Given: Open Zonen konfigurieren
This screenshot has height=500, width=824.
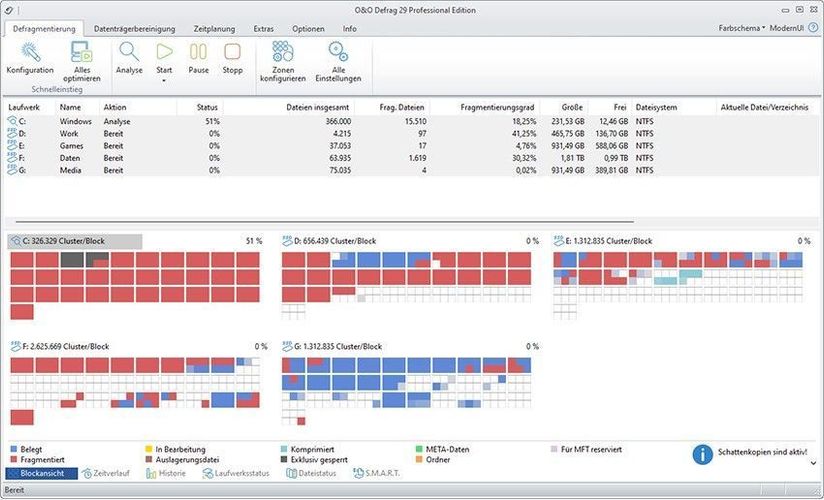Looking at the screenshot, I should tap(282, 52).
